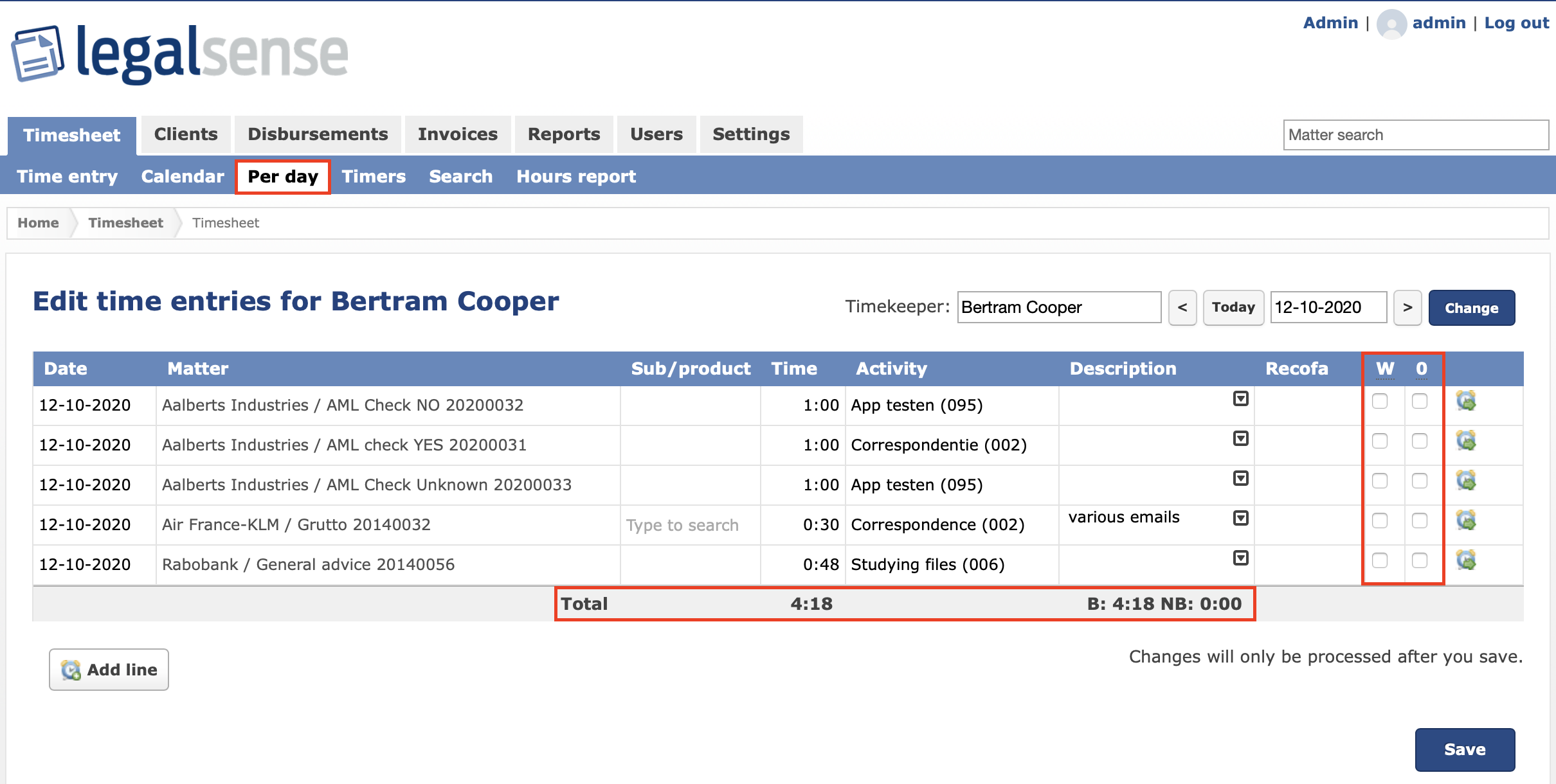
Task: Tick the O checkbox for Rabobank General advice
Action: pyautogui.click(x=1420, y=561)
